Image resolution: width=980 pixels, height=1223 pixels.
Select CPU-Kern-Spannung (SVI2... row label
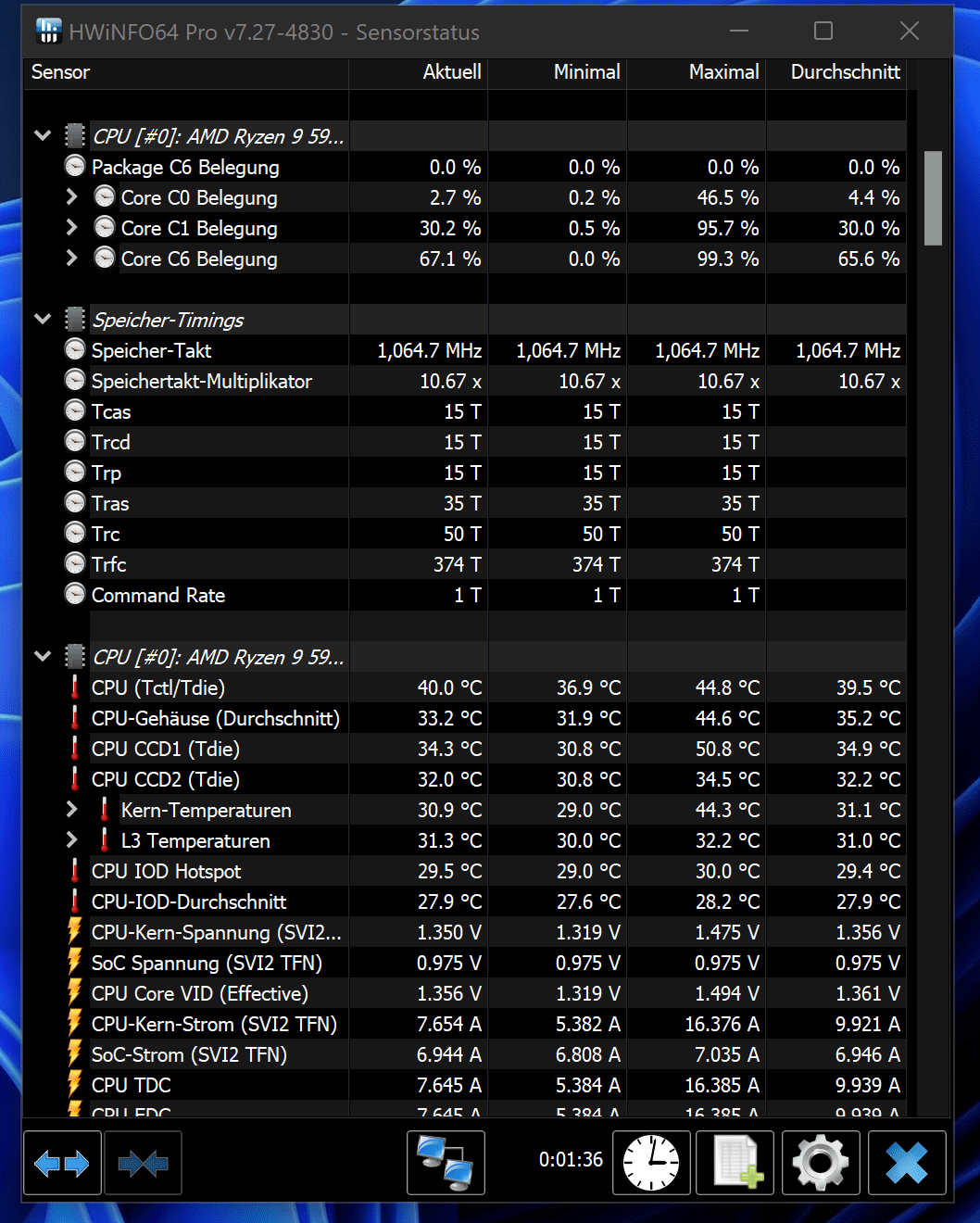217,932
